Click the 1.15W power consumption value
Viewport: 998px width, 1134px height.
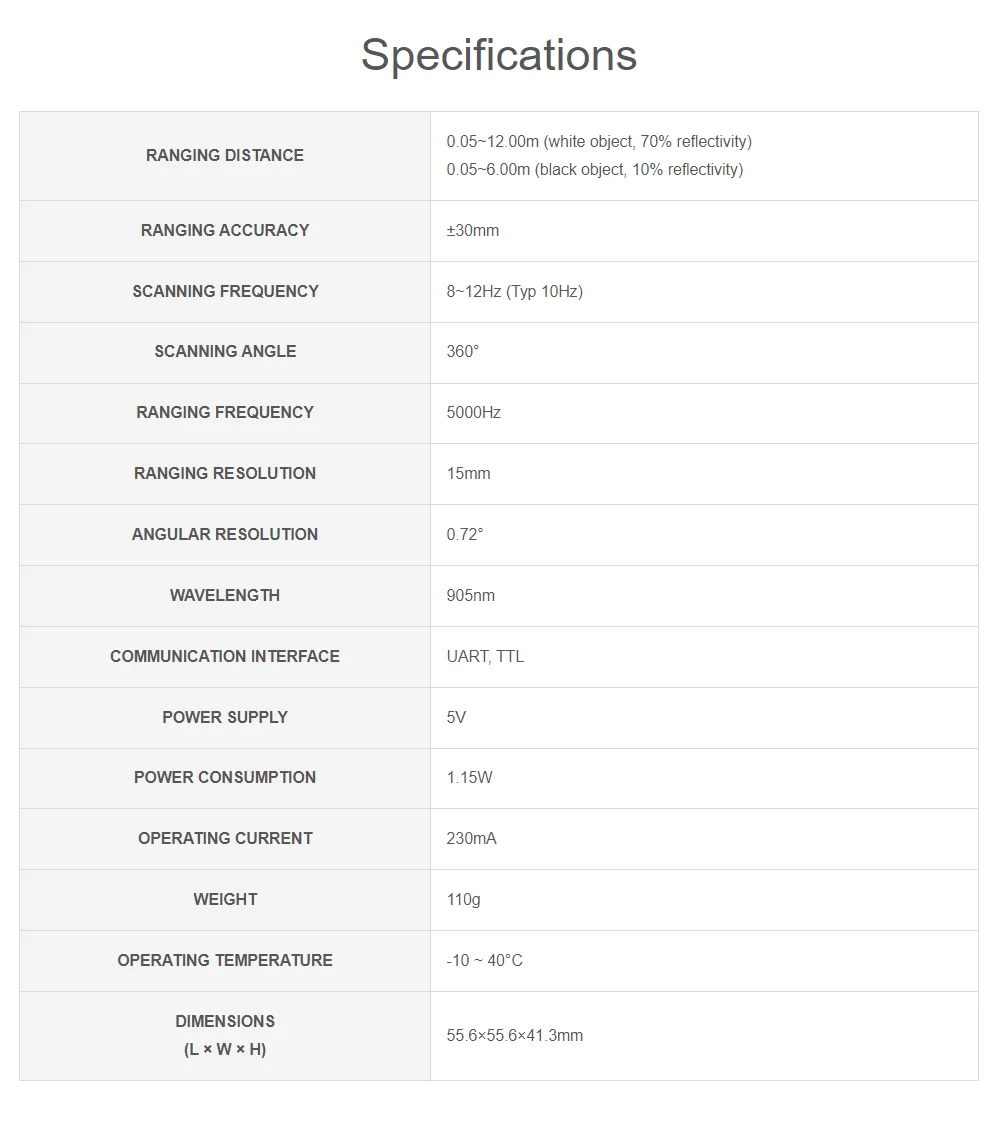click(469, 777)
